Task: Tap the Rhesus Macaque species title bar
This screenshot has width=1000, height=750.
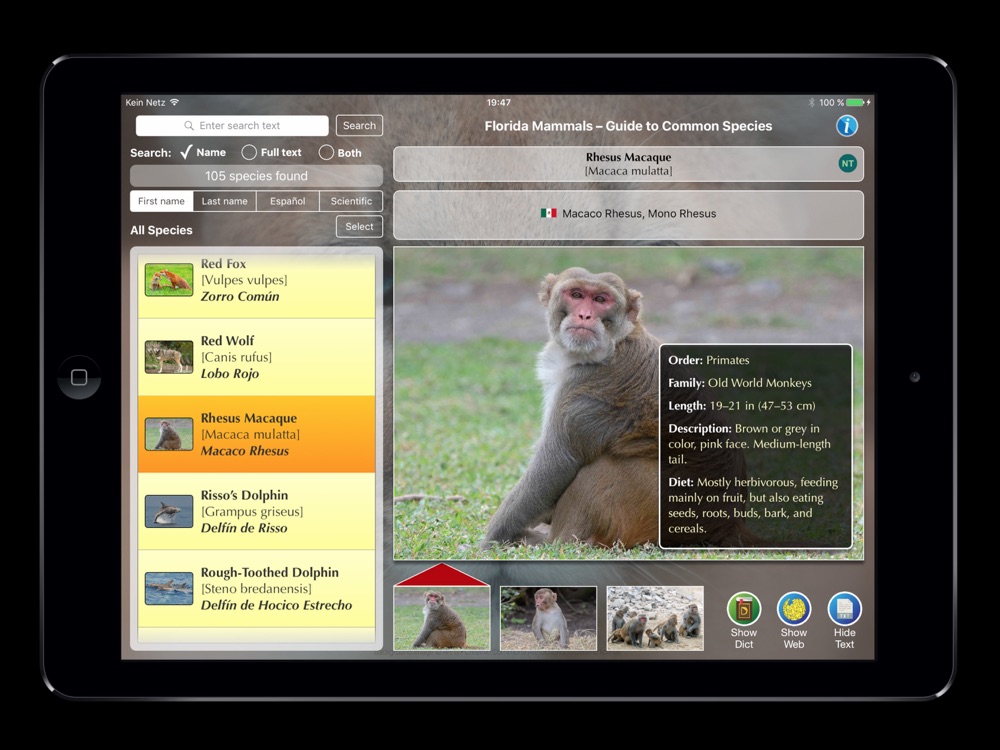Action: point(628,164)
